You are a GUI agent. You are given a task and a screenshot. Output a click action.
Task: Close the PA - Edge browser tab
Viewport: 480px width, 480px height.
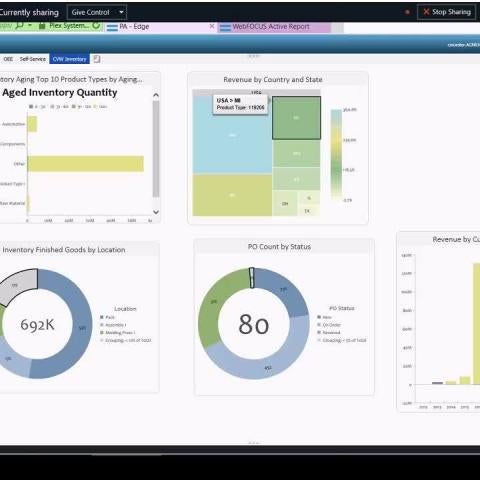[x=212, y=26]
